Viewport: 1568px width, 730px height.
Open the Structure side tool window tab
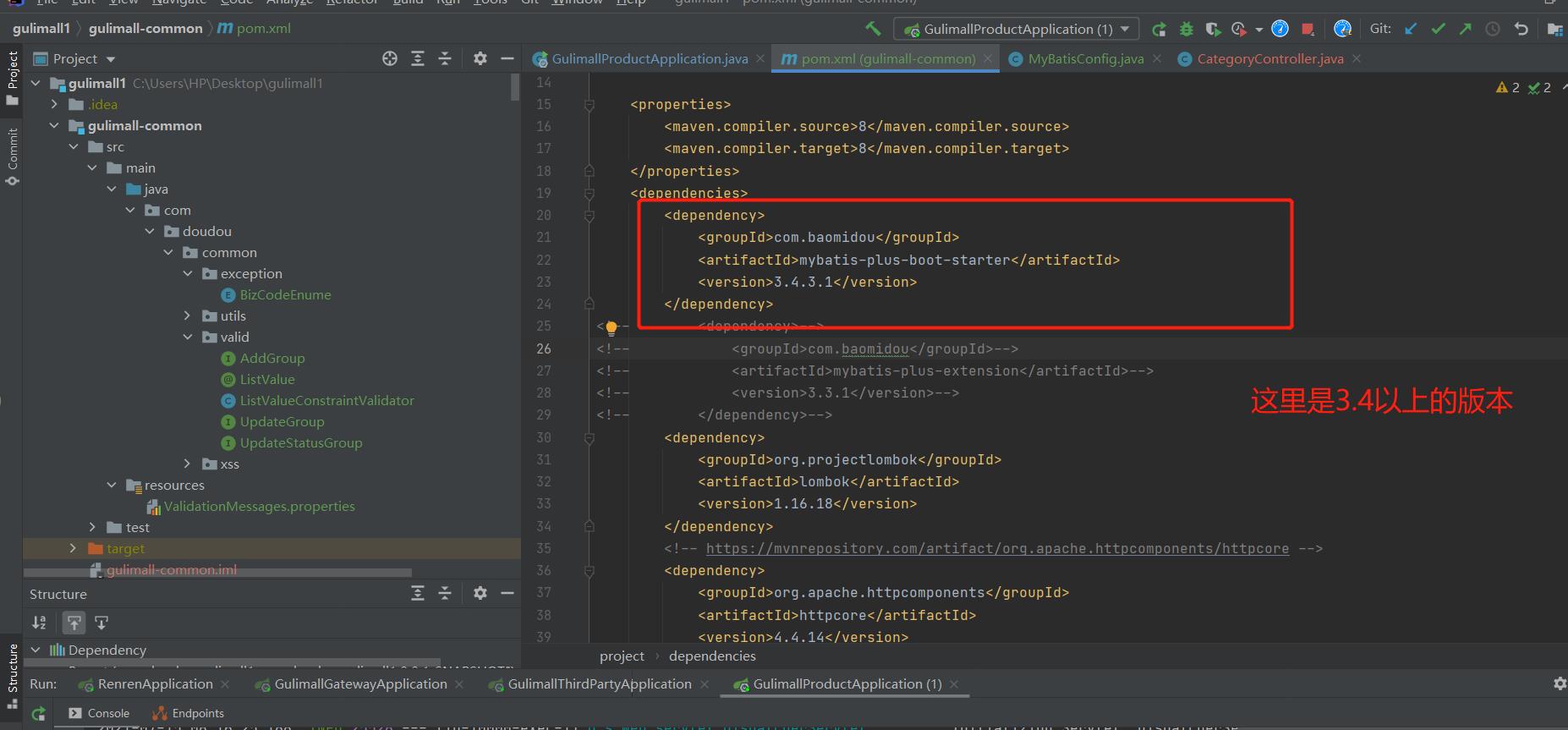pos(12,675)
